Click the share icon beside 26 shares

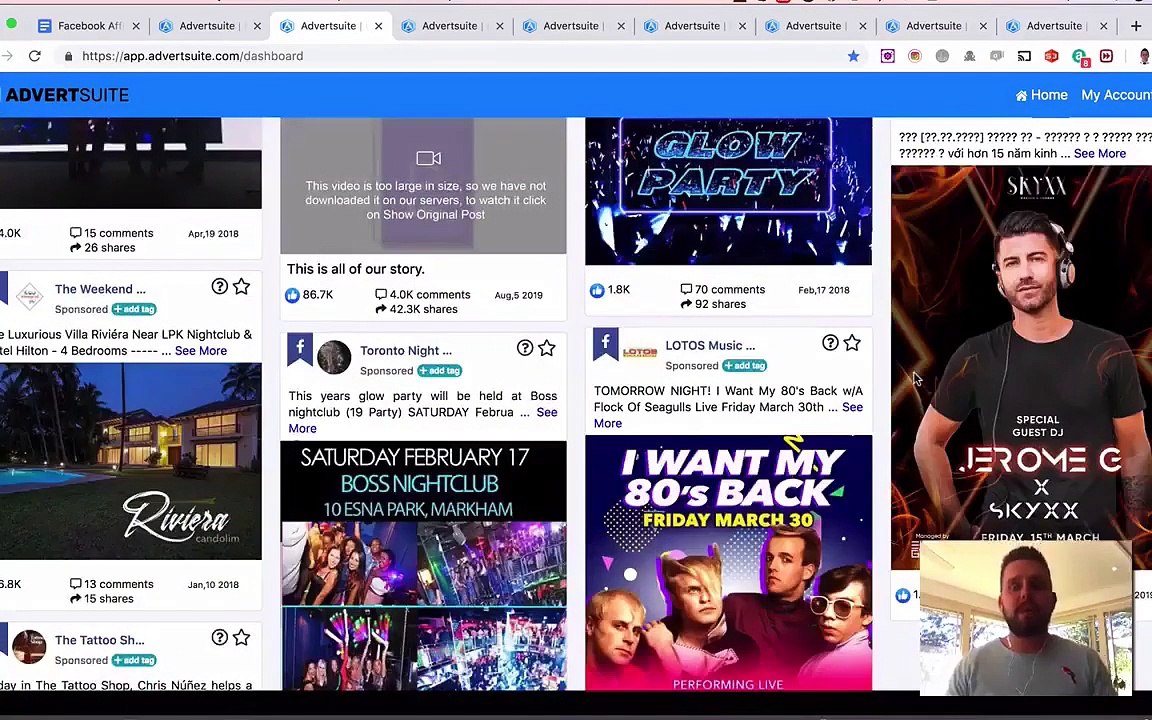tap(75, 248)
